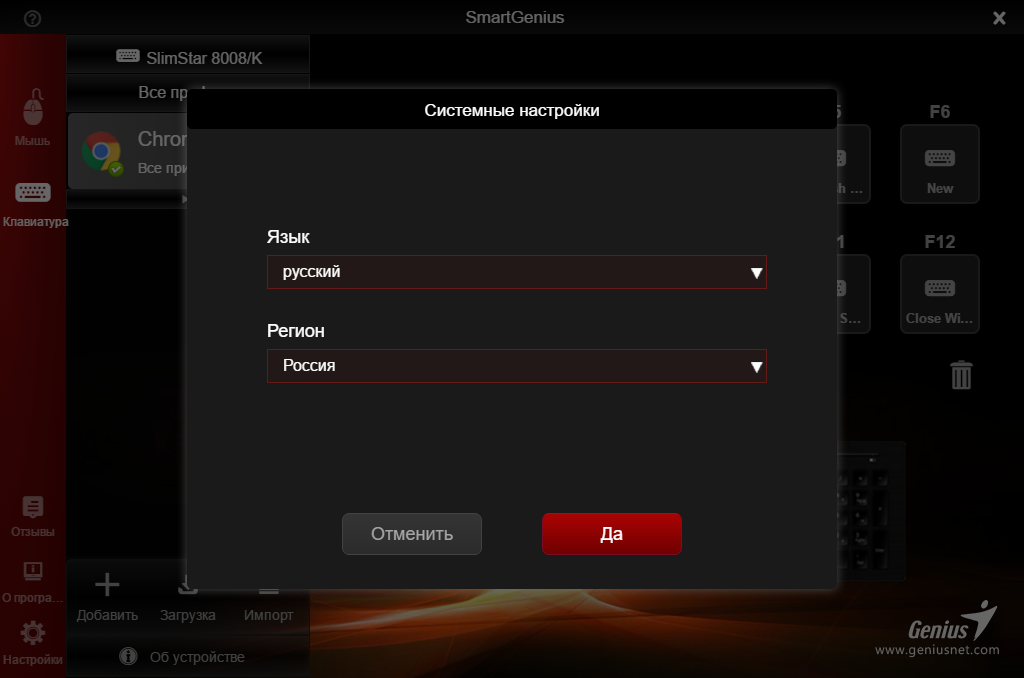Select the Chrome application profile

point(128,151)
